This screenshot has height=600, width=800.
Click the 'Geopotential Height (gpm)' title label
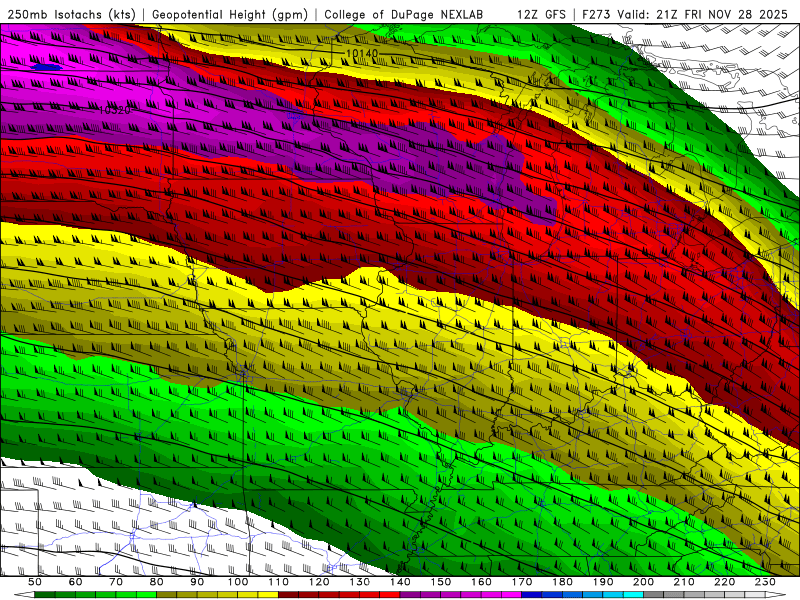click(230, 14)
